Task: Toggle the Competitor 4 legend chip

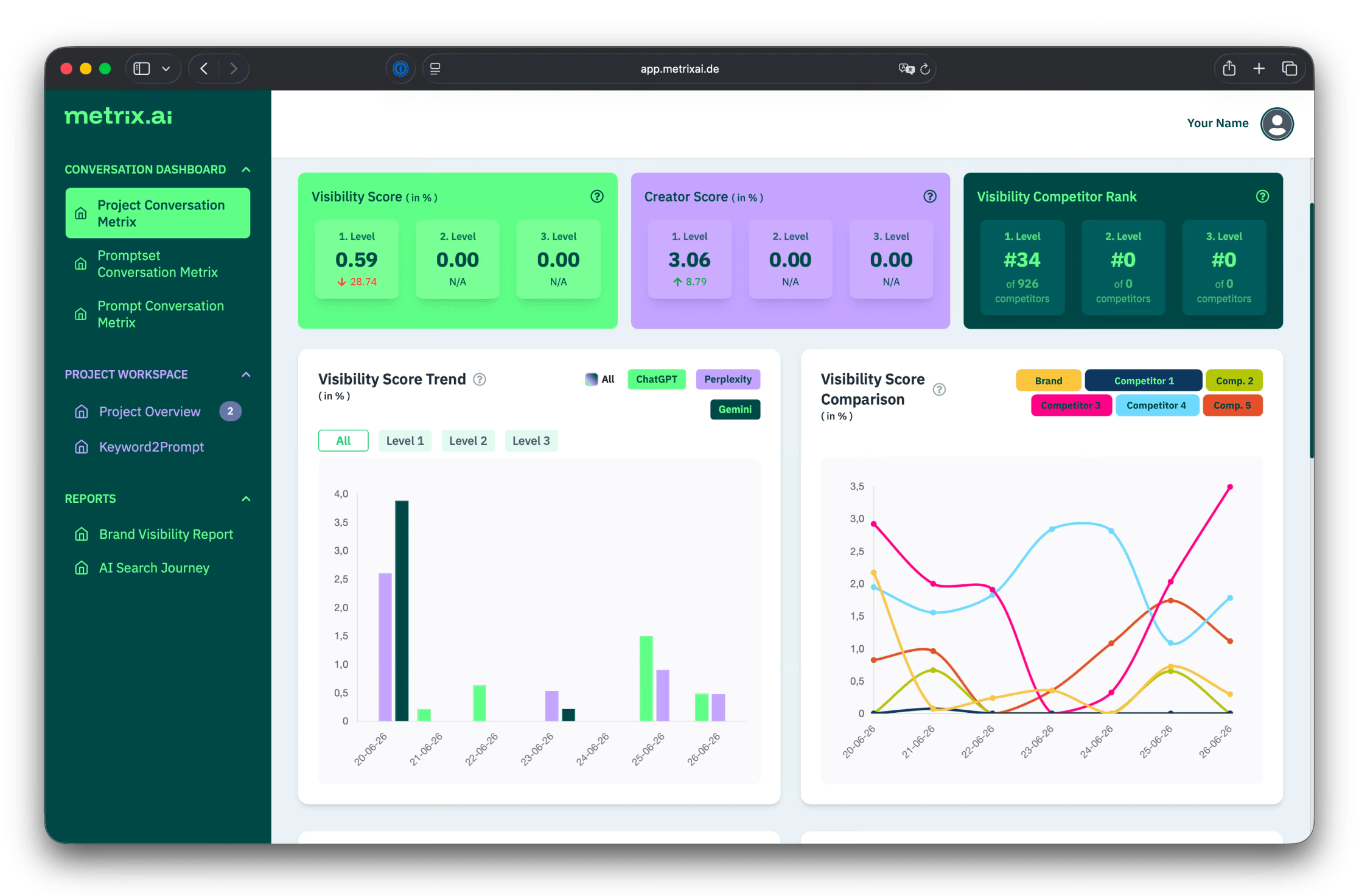Action: 1156,405
